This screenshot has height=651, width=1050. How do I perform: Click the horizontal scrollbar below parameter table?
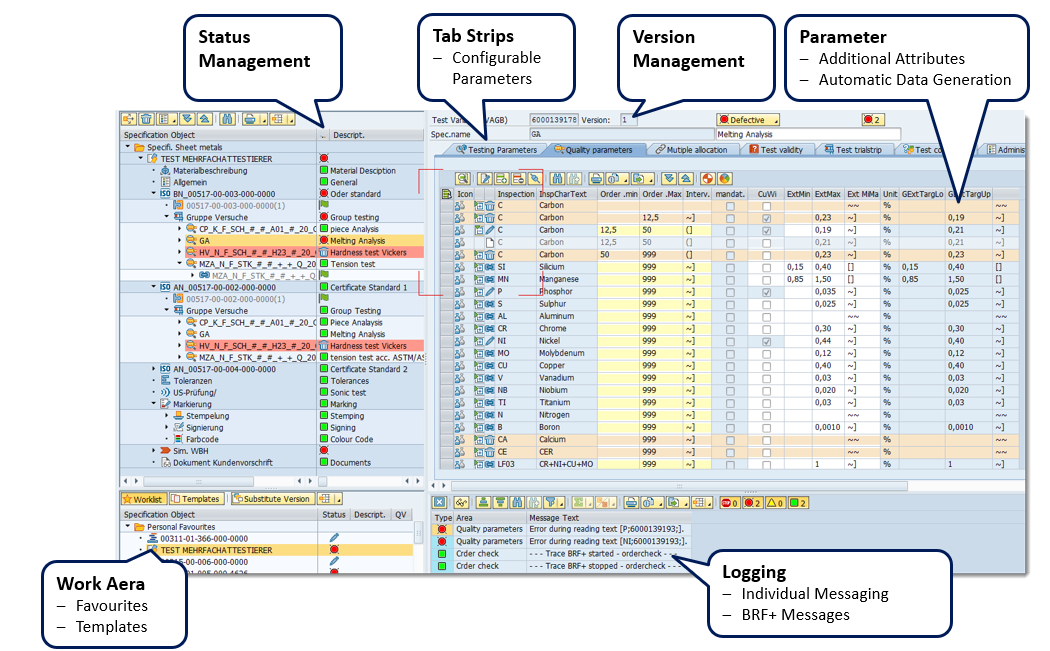(700, 484)
